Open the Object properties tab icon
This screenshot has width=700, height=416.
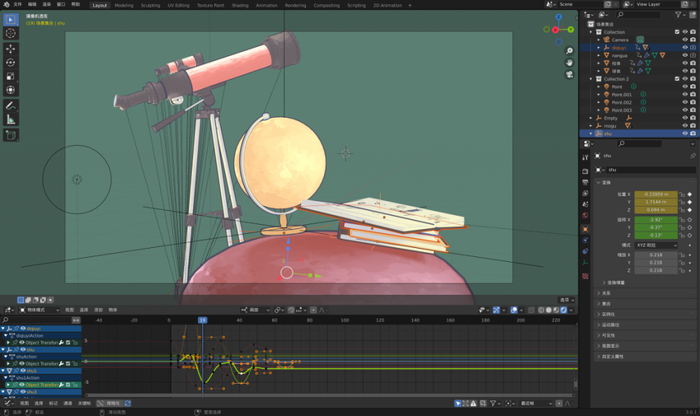pyautogui.click(x=586, y=228)
